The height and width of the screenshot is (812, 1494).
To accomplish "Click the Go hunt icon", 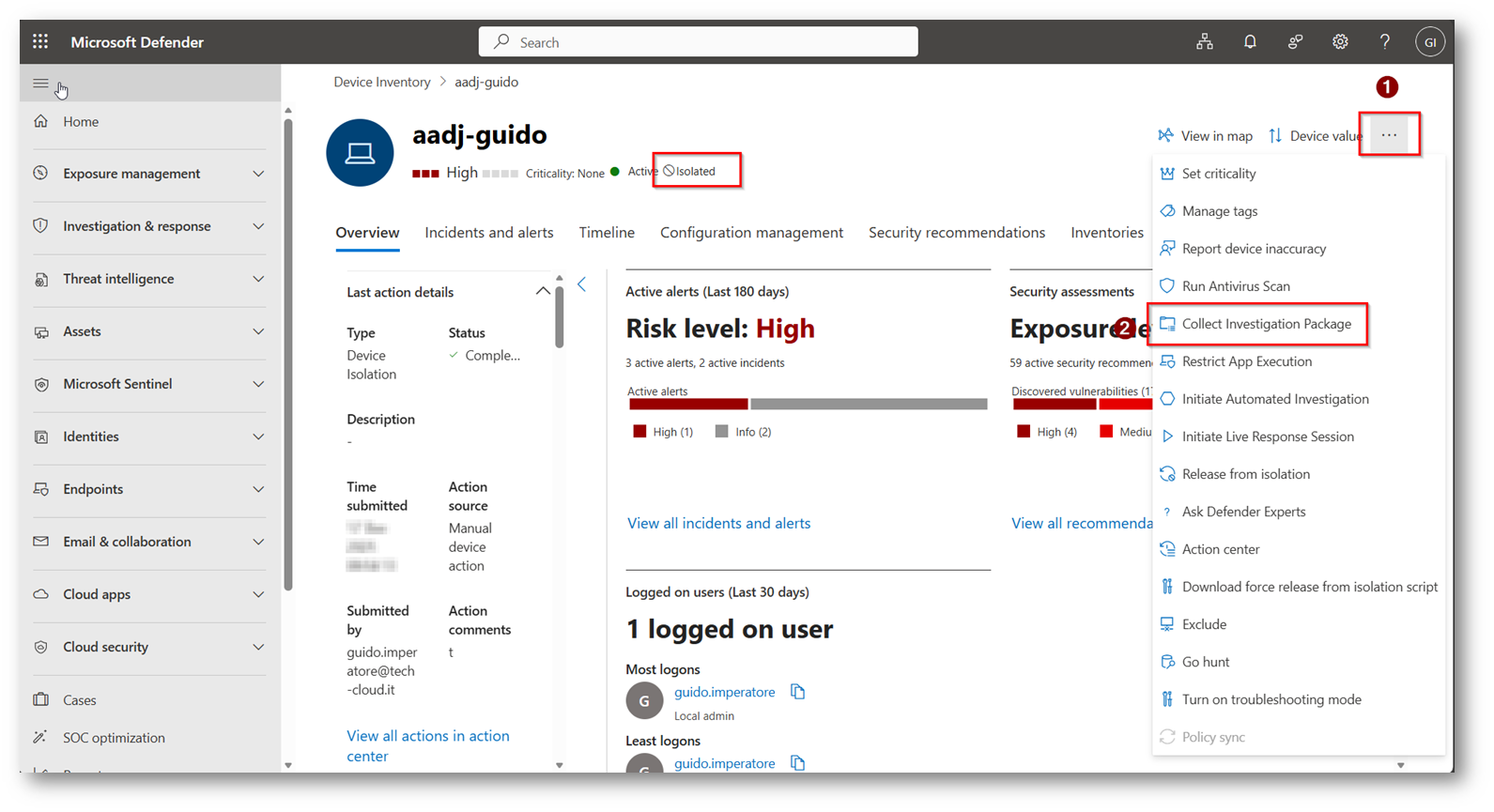I will [1167, 661].
